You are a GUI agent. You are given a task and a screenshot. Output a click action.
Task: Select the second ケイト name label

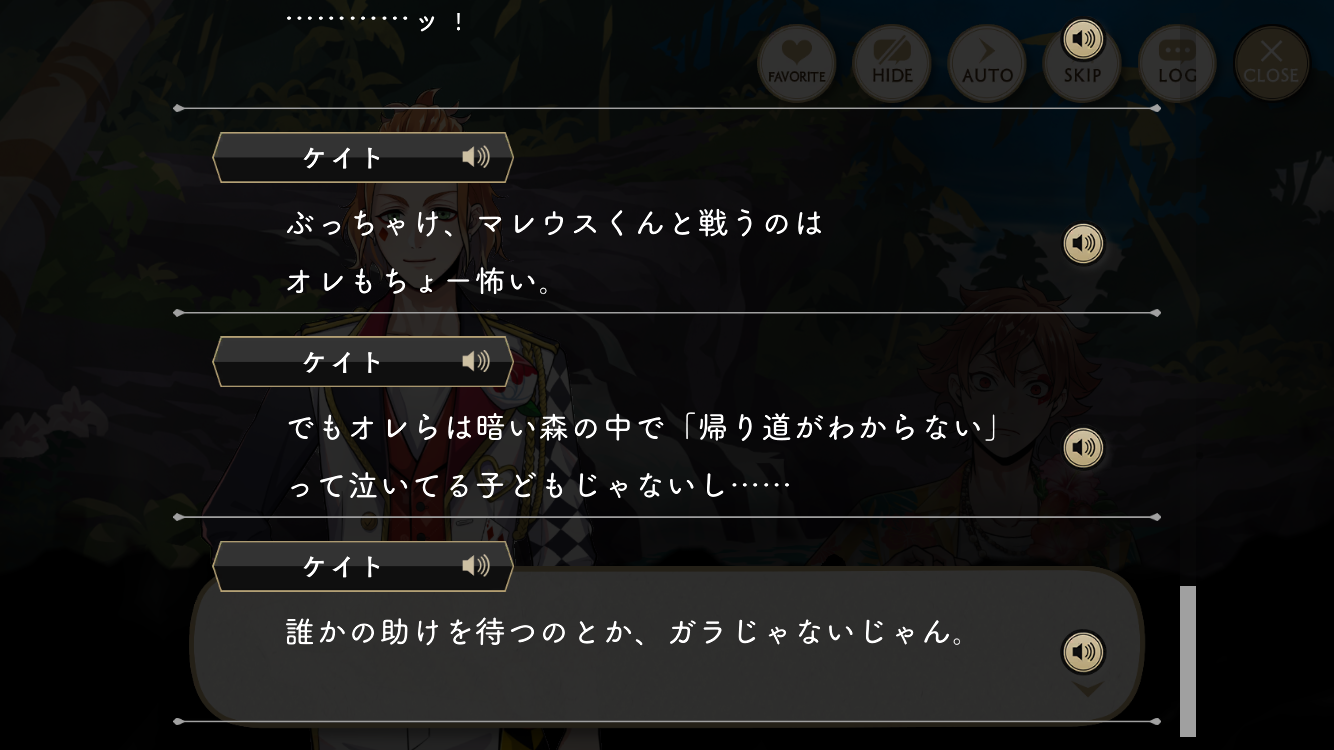pos(343,361)
